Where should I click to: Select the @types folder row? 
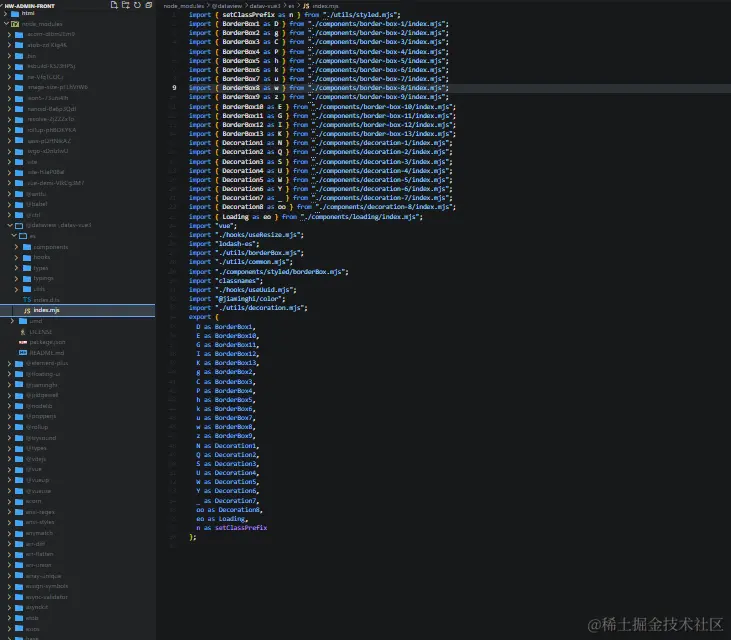pyautogui.click(x=77, y=448)
